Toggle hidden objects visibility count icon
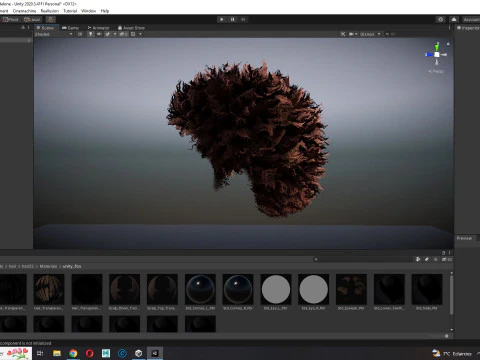This screenshot has height=360, width=480. tap(123, 34)
